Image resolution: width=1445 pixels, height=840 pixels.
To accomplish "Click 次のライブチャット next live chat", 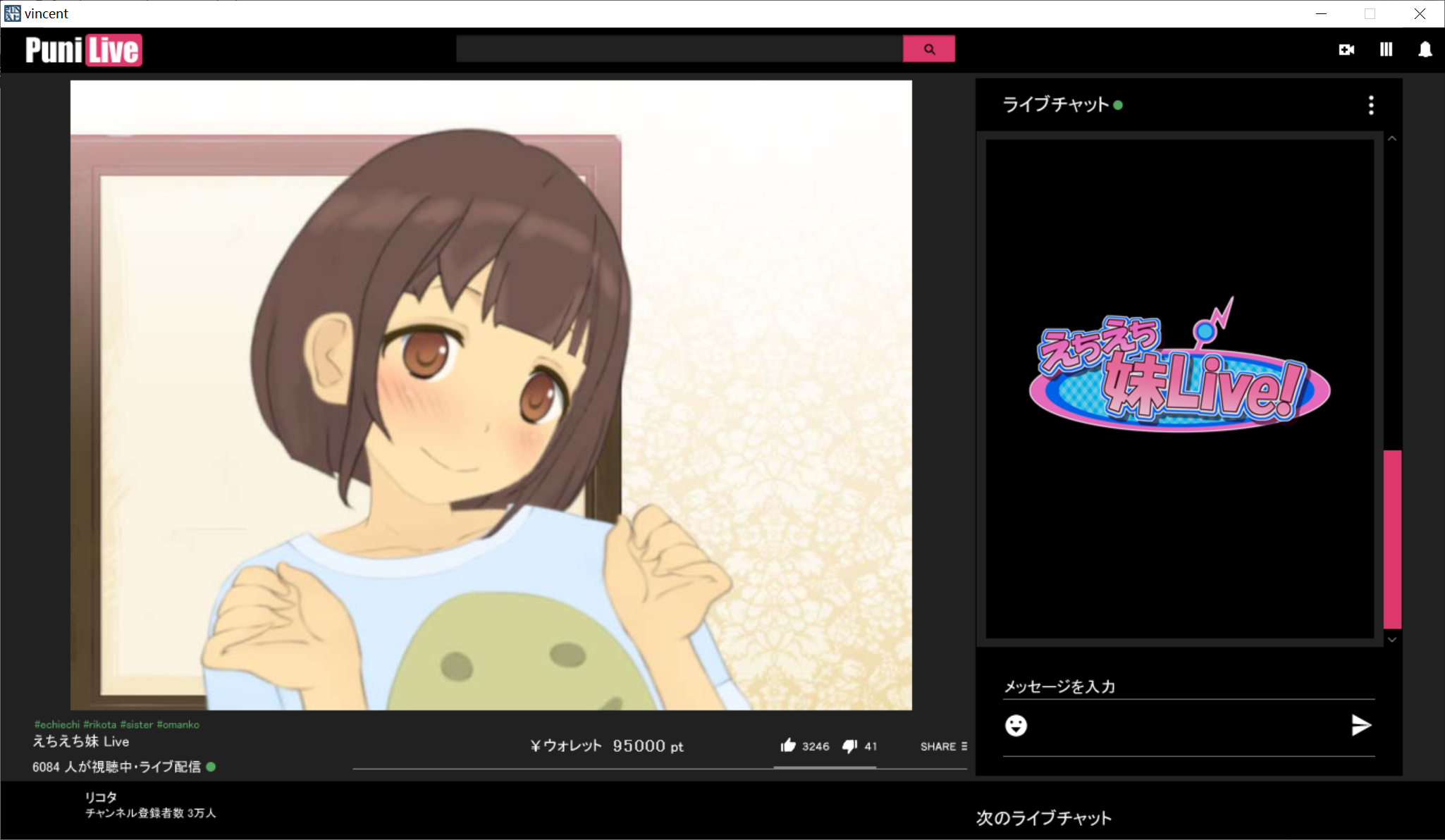I will (1043, 818).
